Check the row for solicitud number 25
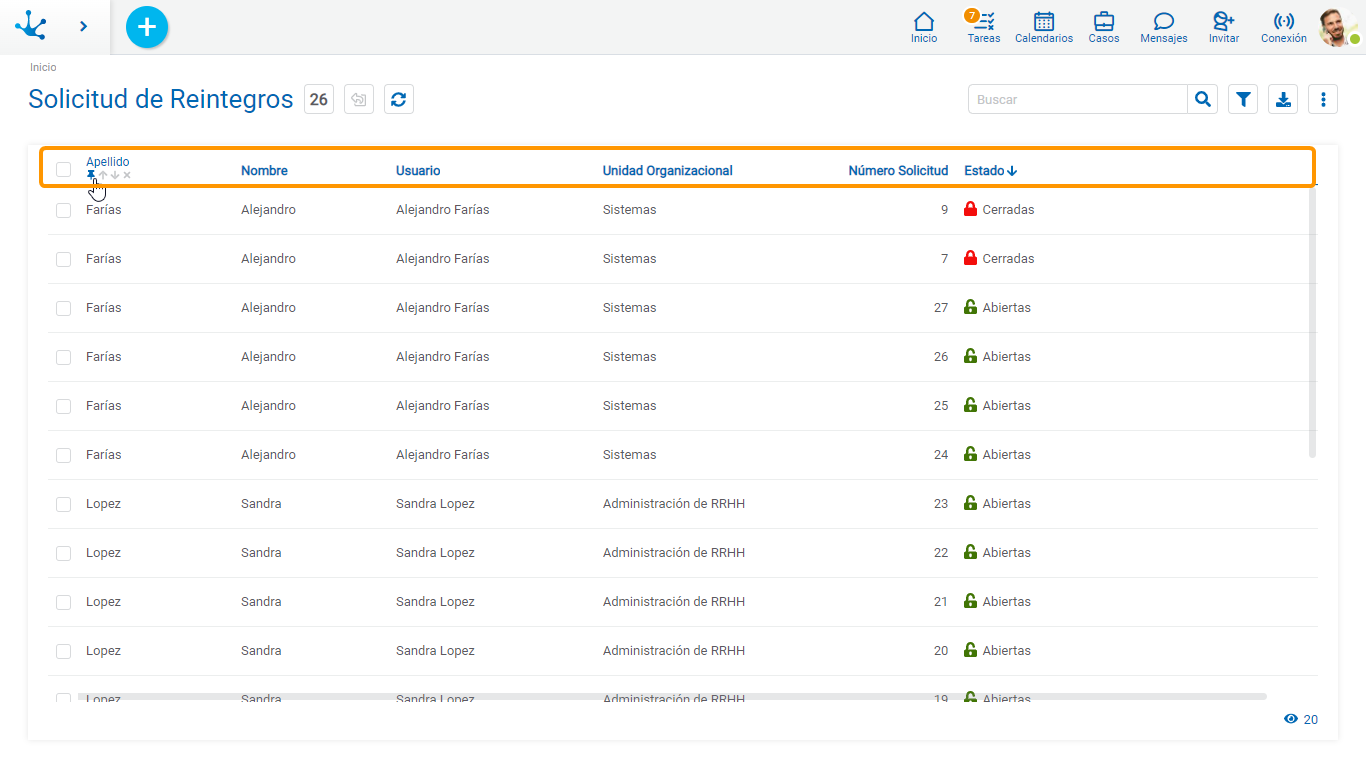 coord(64,406)
